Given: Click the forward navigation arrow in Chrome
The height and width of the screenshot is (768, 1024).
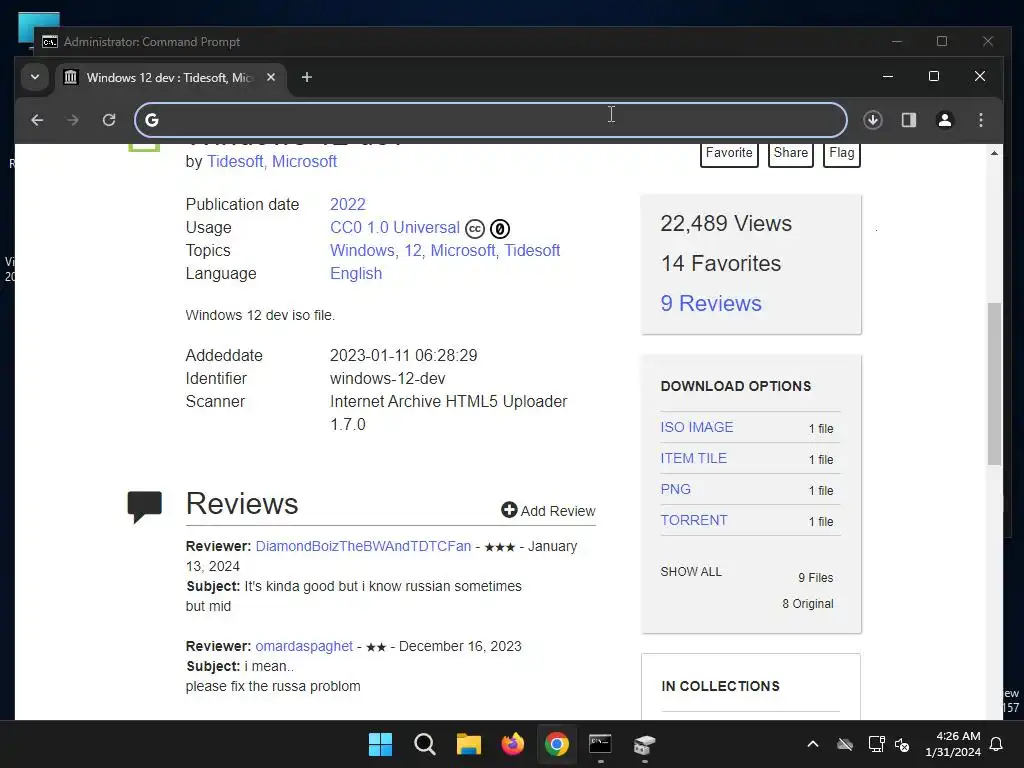Looking at the screenshot, I should 72,120.
